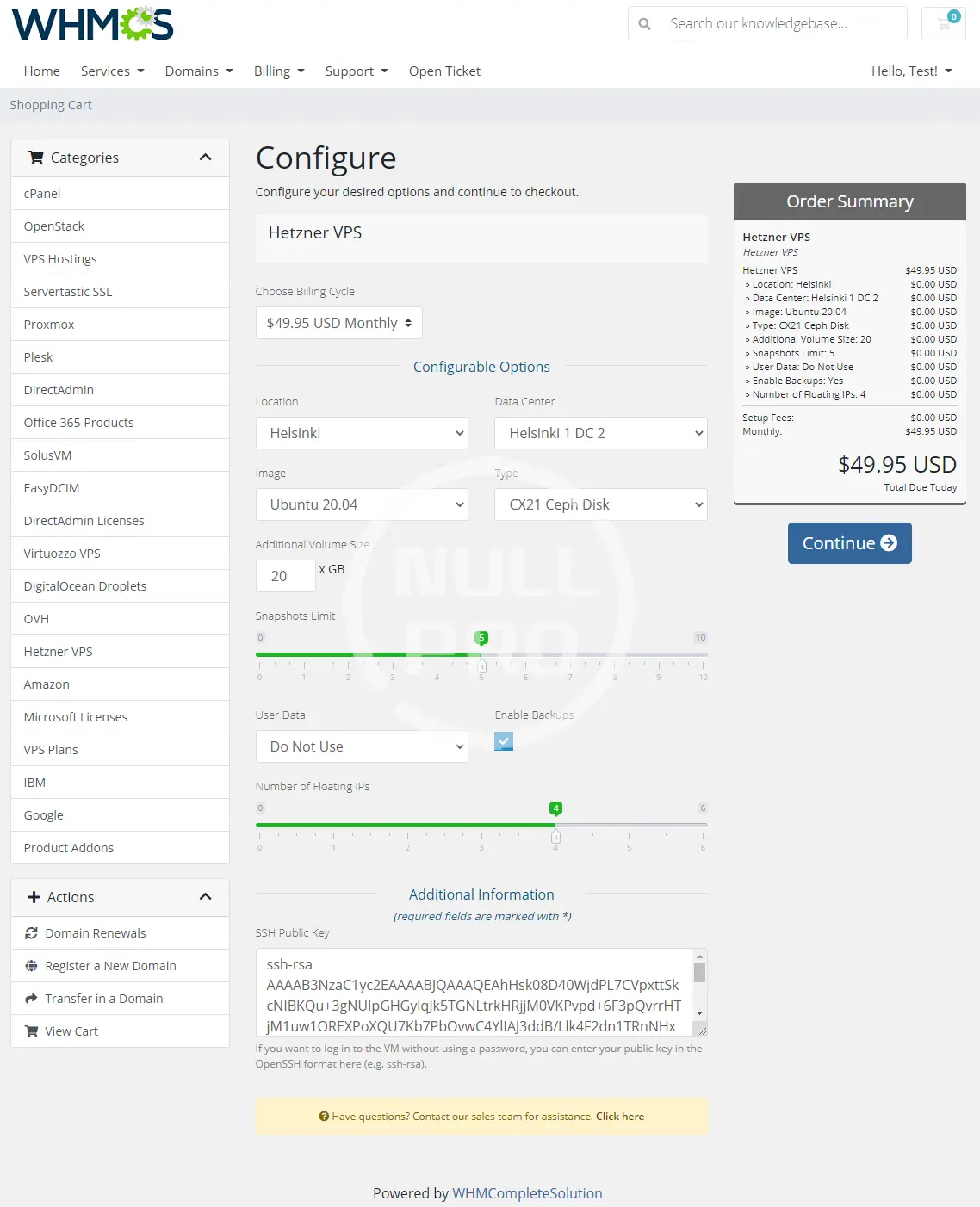
Task: Click the Snapshots Limit slider handle
Action: pyautogui.click(x=482, y=665)
